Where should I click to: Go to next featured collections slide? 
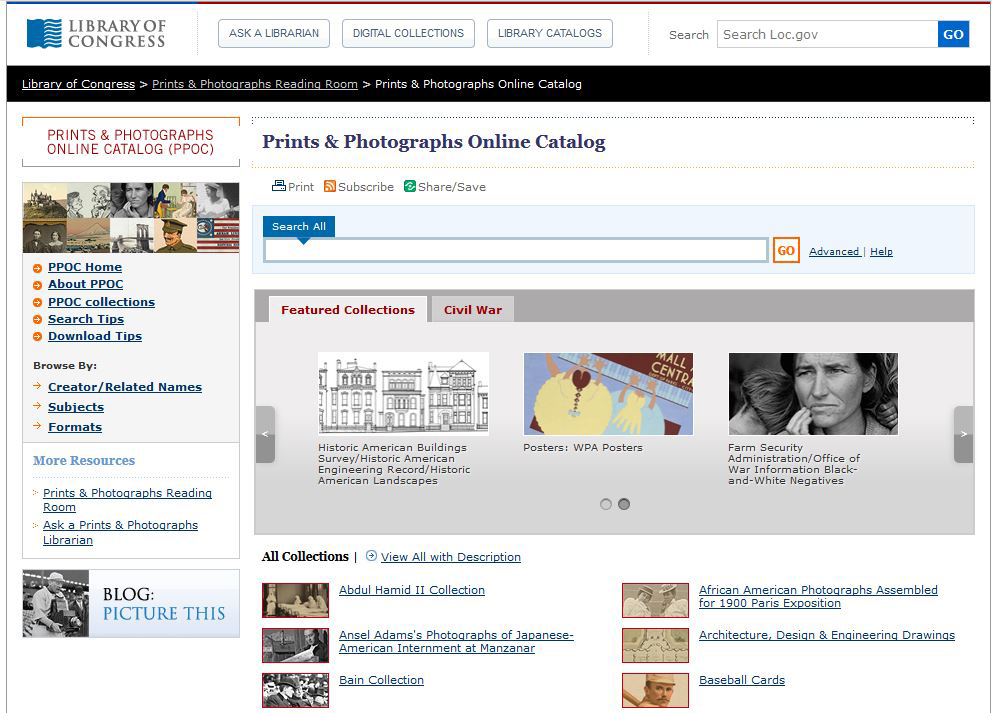(x=964, y=434)
